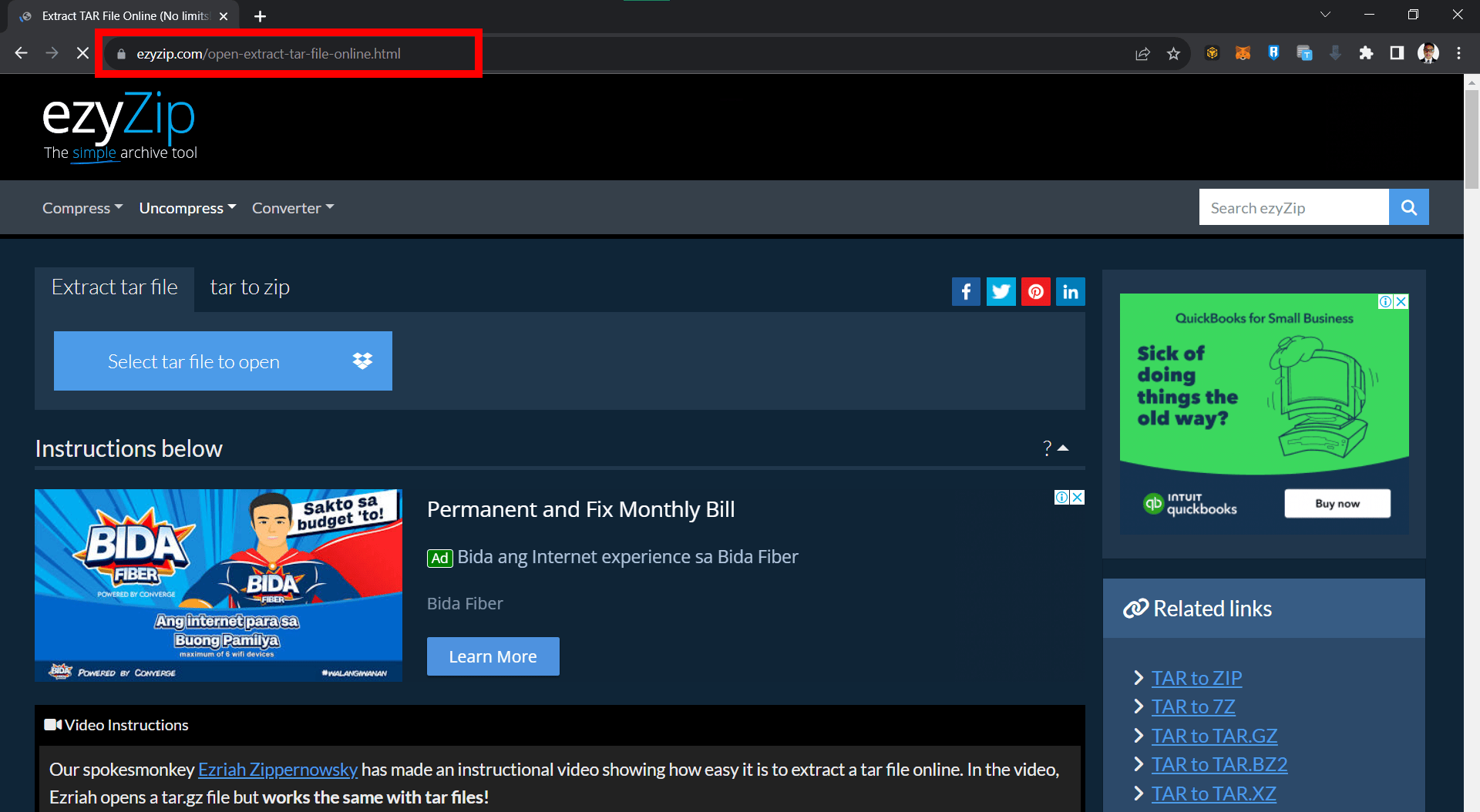Click the browser extensions puzzle icon

tap(1366, 53)
